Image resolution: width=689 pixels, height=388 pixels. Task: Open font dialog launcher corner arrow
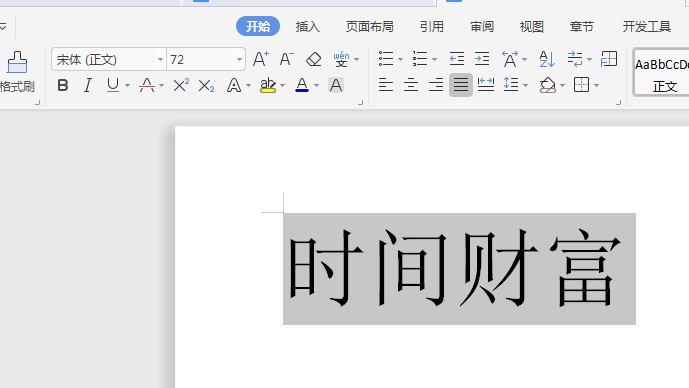tap(360, 102)
